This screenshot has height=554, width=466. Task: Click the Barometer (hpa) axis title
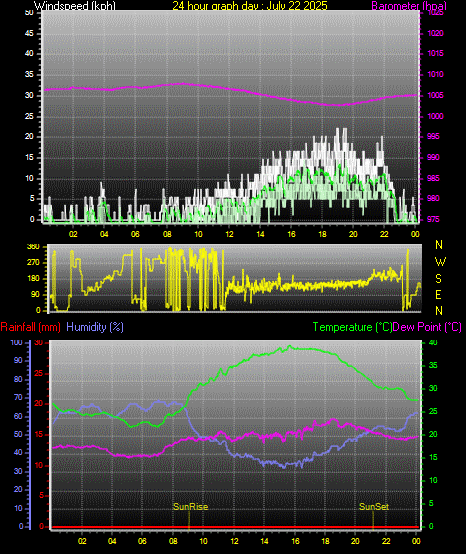(409, 6)
